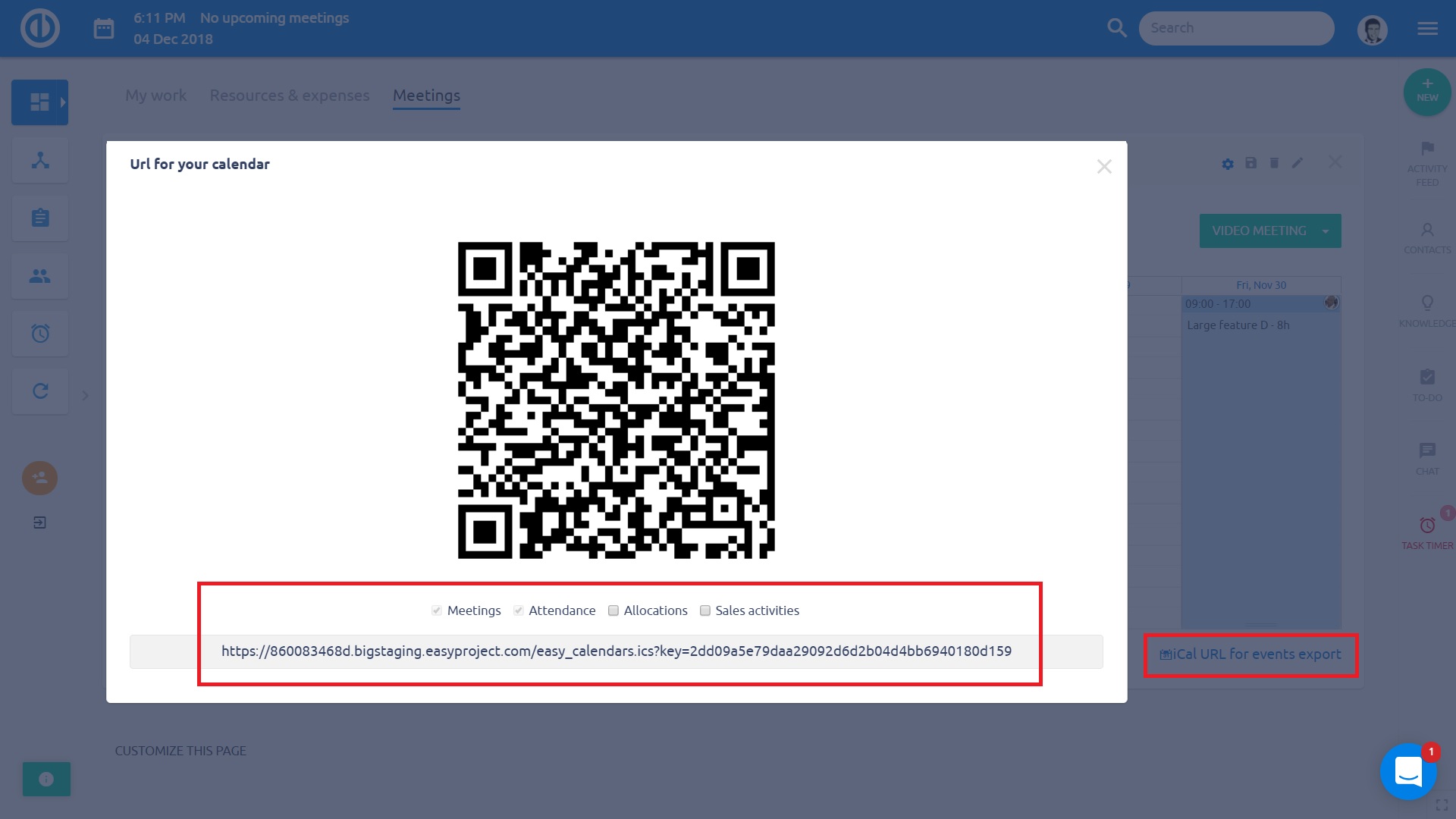Click the calendar URL text field

(616, 651)
